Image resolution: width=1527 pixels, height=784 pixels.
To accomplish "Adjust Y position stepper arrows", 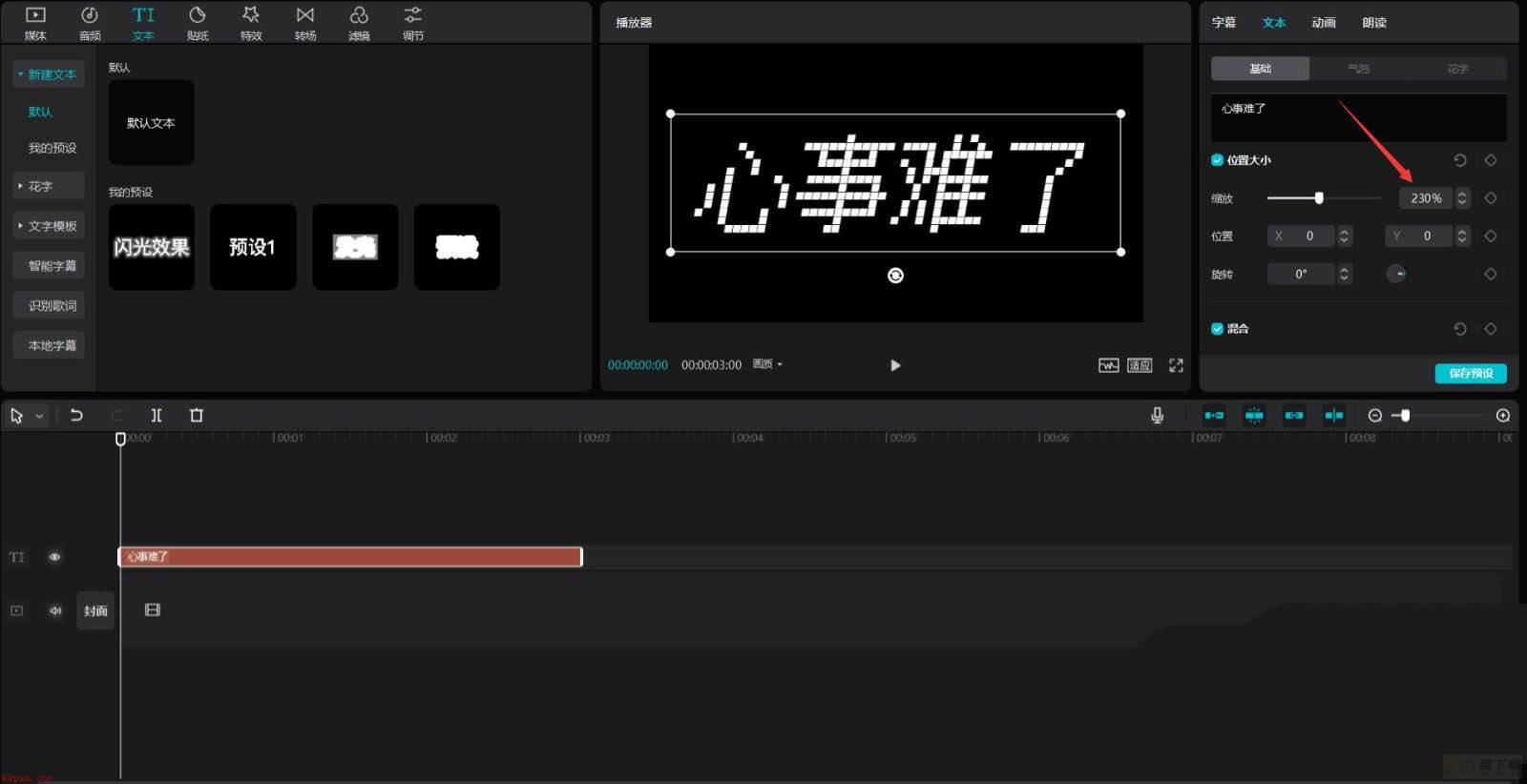I will (x=1462, y=236).
